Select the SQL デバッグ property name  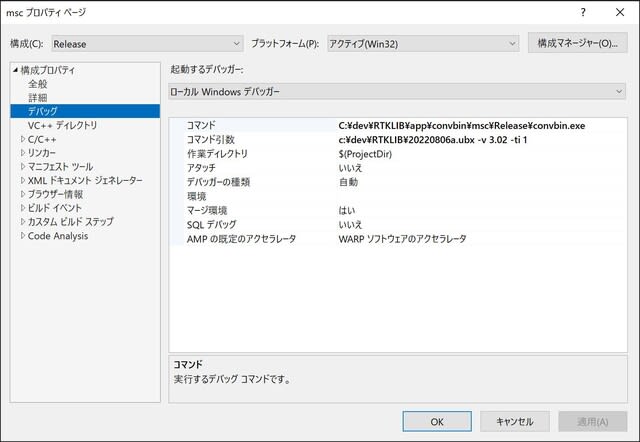[x=211, y=224]
